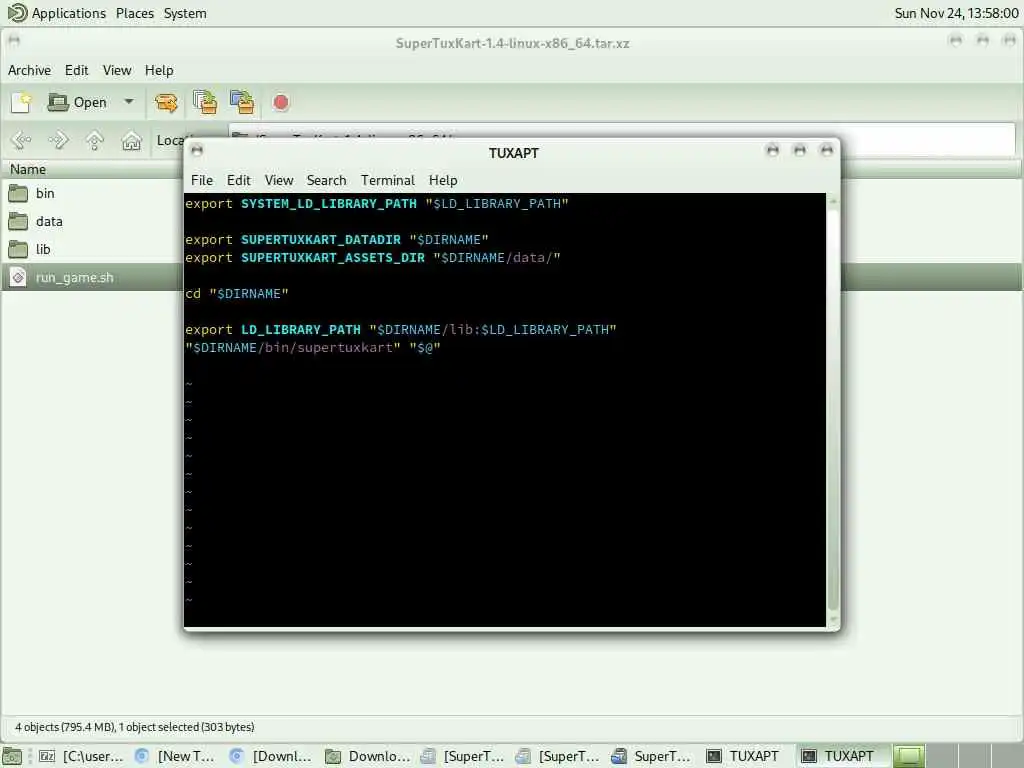Click the TUXAPT window menu icon in titlebar
The width and height of the screenshot is (1024, 768).
(x=197, y=150)
